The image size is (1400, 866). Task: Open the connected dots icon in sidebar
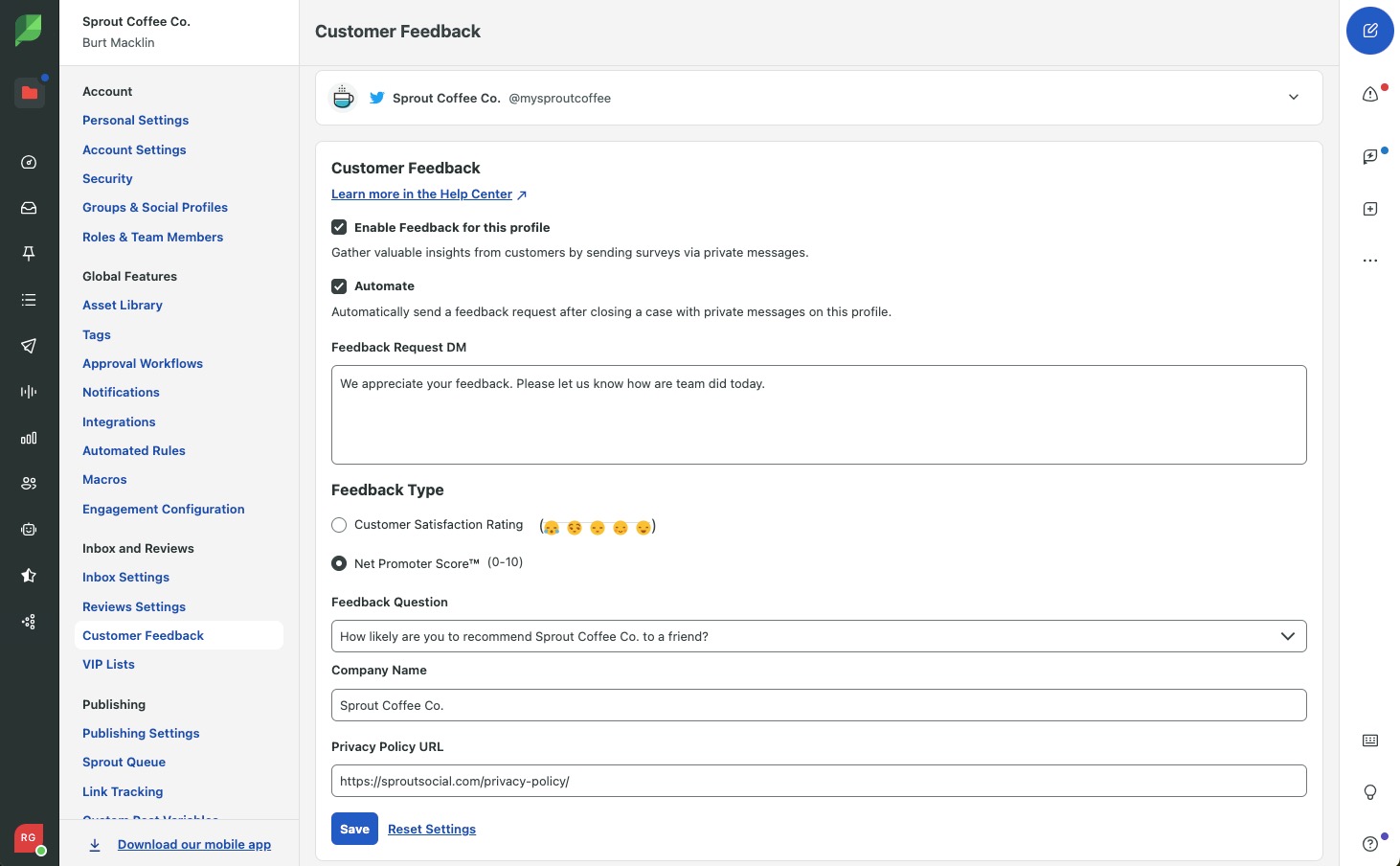[x=29, y=622]
